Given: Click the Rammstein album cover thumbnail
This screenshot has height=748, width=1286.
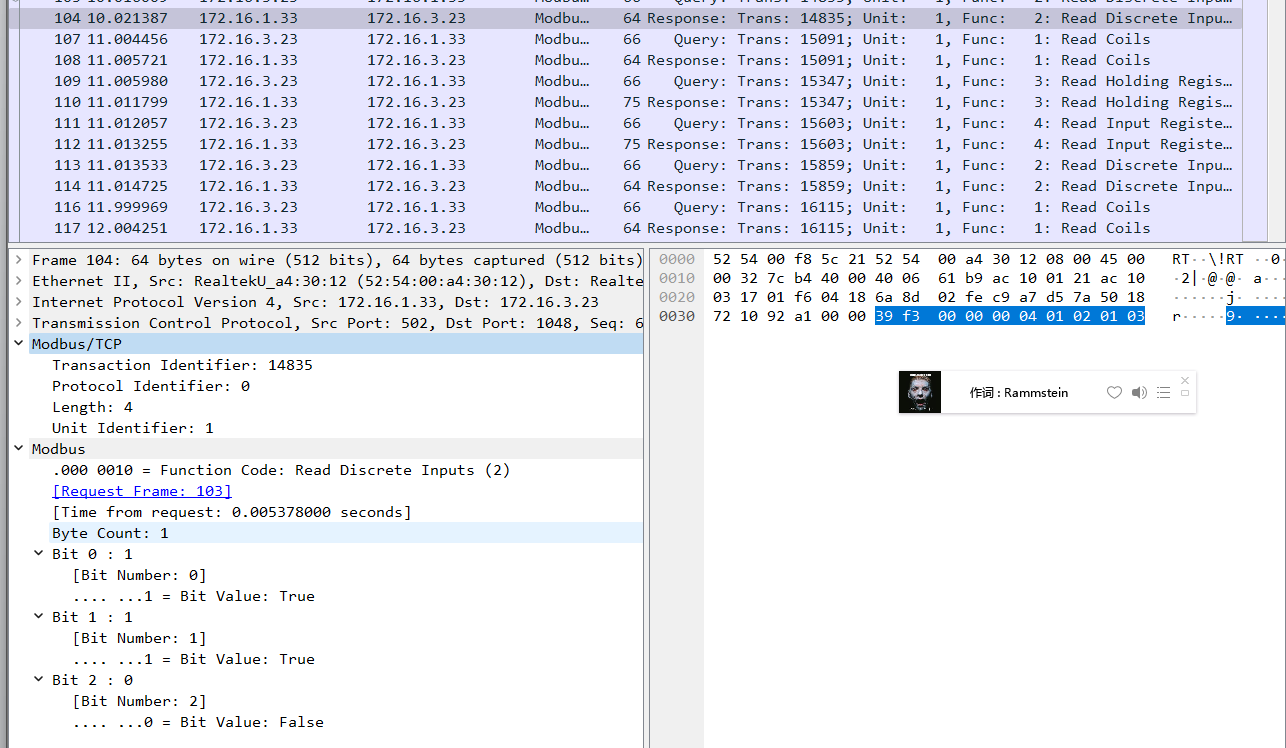Looking at the screenshot, I should click(920, 392).
